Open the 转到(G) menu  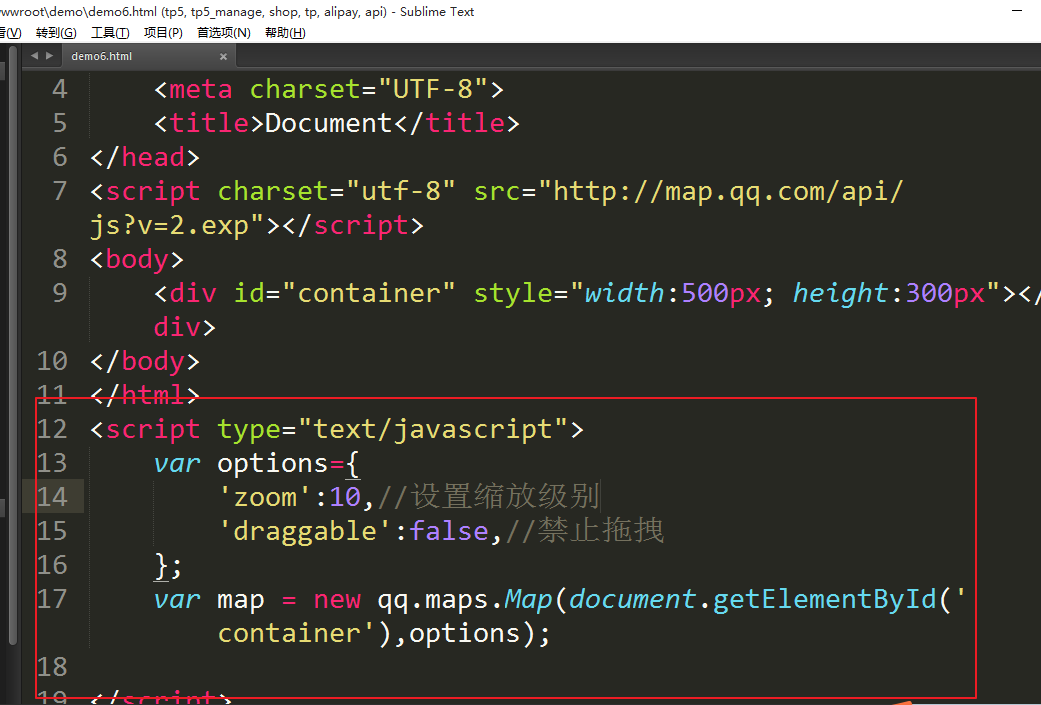(56, 32)
